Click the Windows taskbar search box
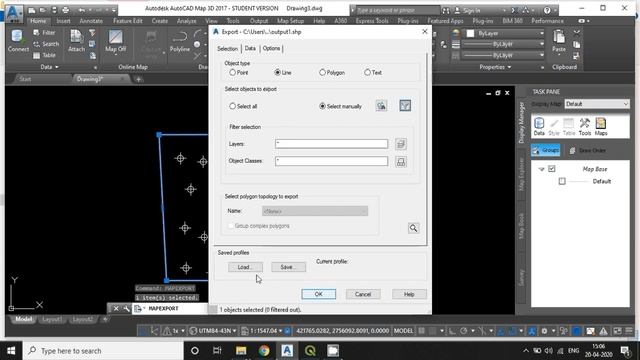The image size is (640, 360). coord(104,351)
